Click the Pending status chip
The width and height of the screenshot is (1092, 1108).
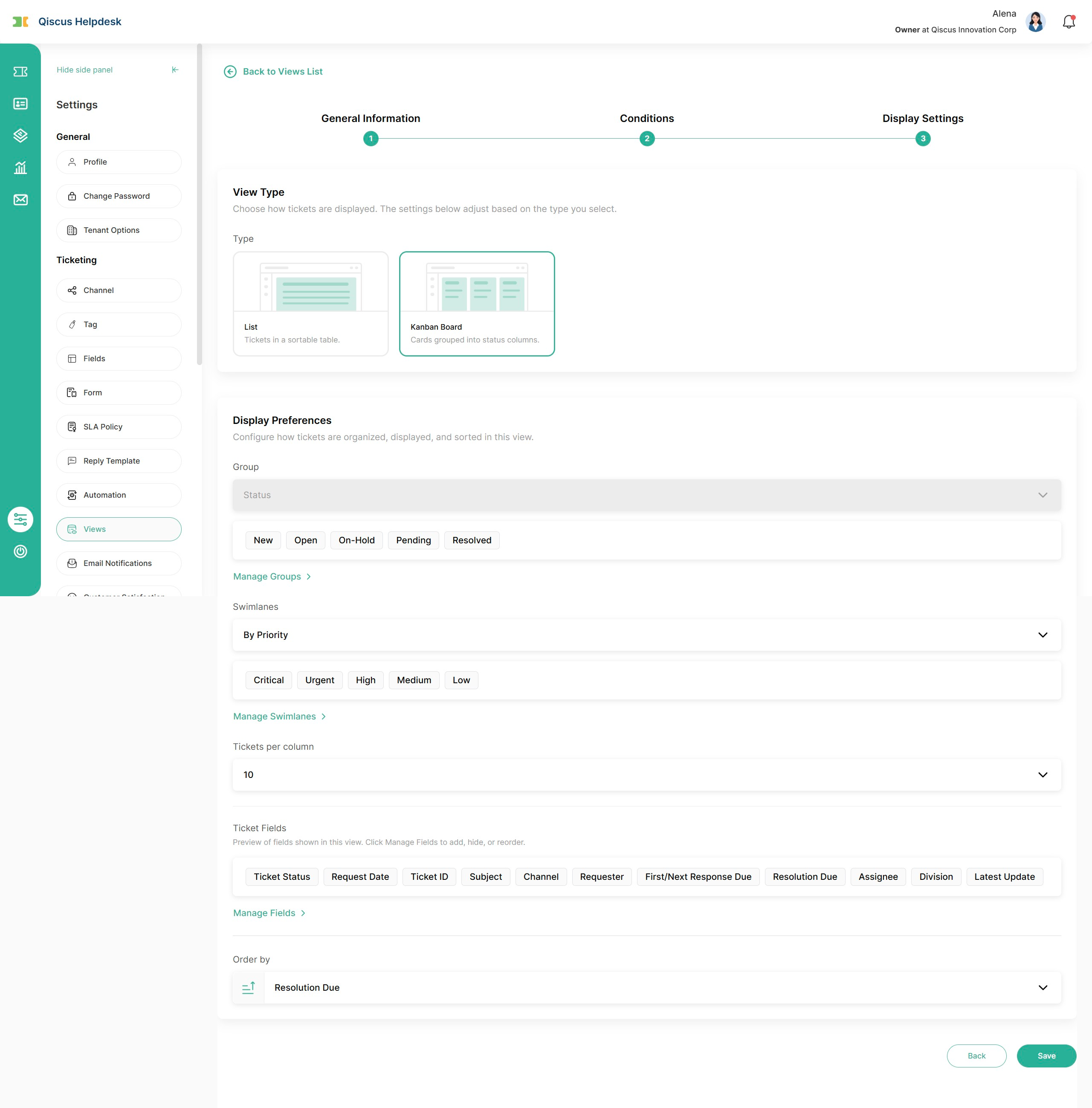tap(414, 540)
